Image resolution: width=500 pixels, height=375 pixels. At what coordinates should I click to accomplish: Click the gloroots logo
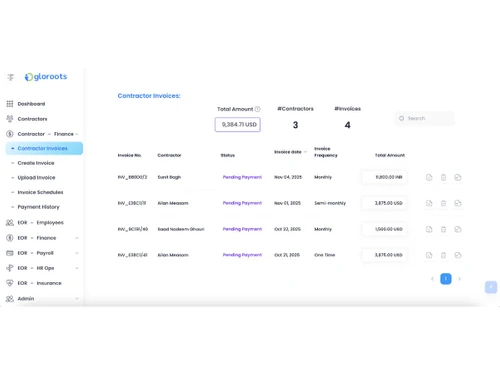click(x=46, y=77)
